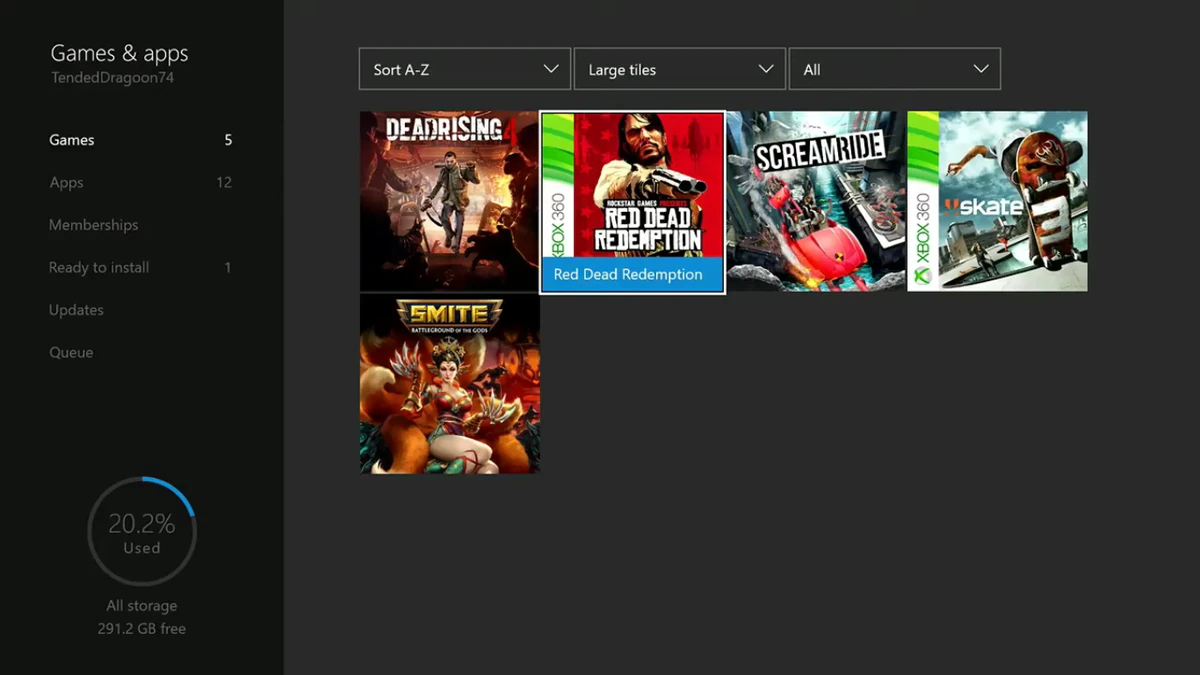
Task: Open the Screamride game tile
Action: pyautogui.click(x=816, y=201)
